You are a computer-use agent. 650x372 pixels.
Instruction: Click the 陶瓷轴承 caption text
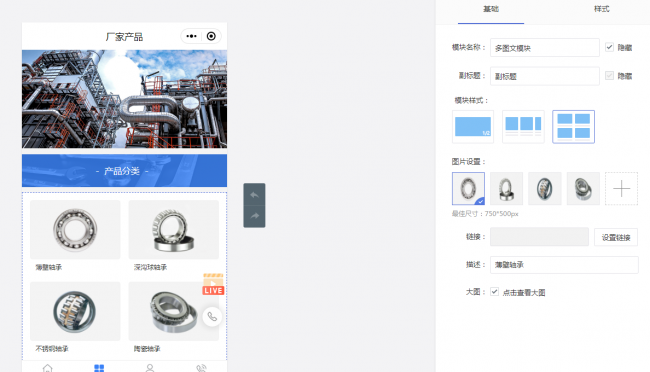147,349
